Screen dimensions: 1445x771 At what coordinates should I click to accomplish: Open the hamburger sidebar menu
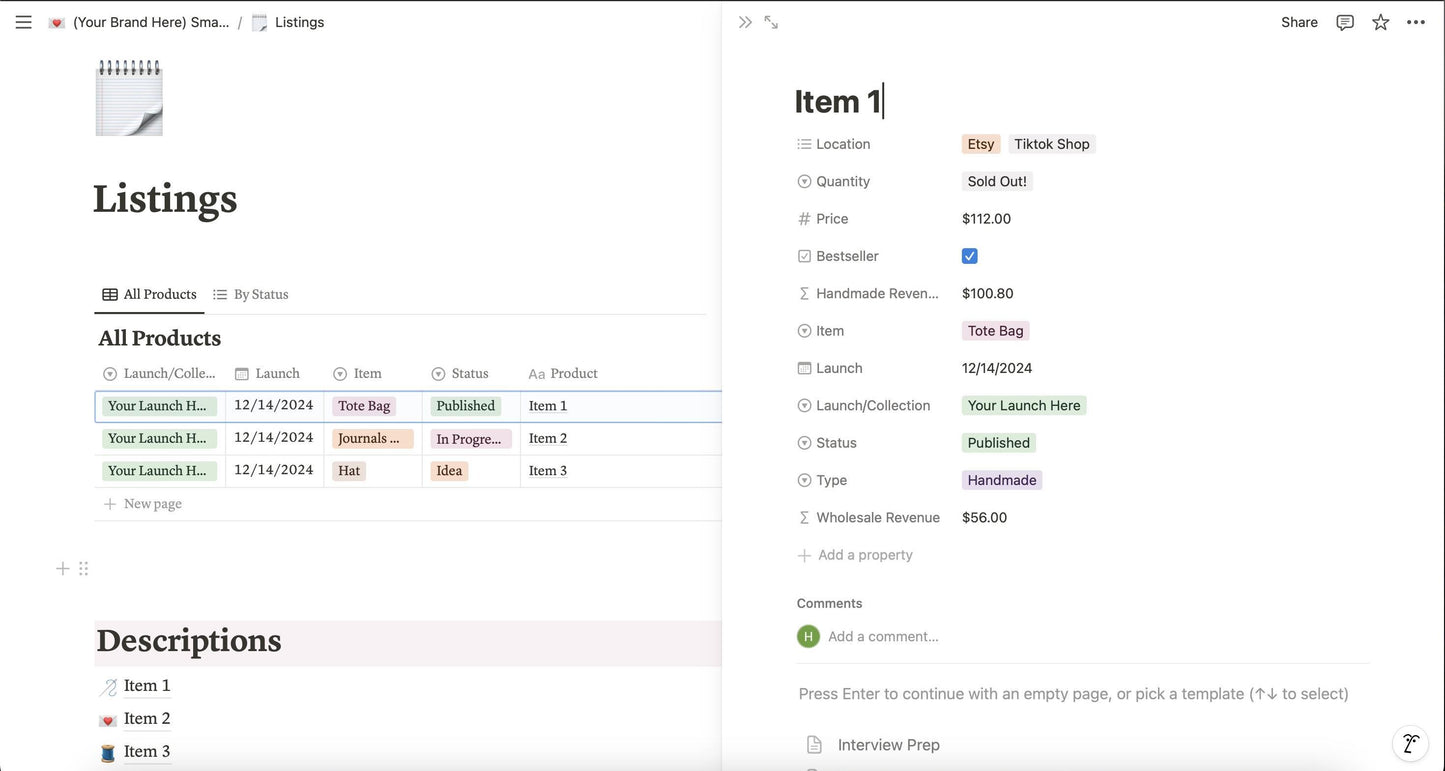click(23, 22)
